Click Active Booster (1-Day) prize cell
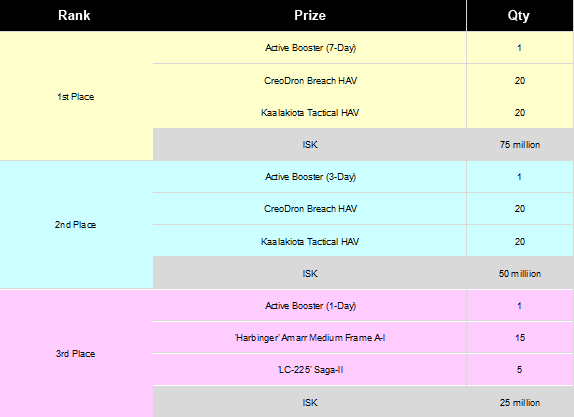This screenshot has height=417, width=574. (310, 305)
